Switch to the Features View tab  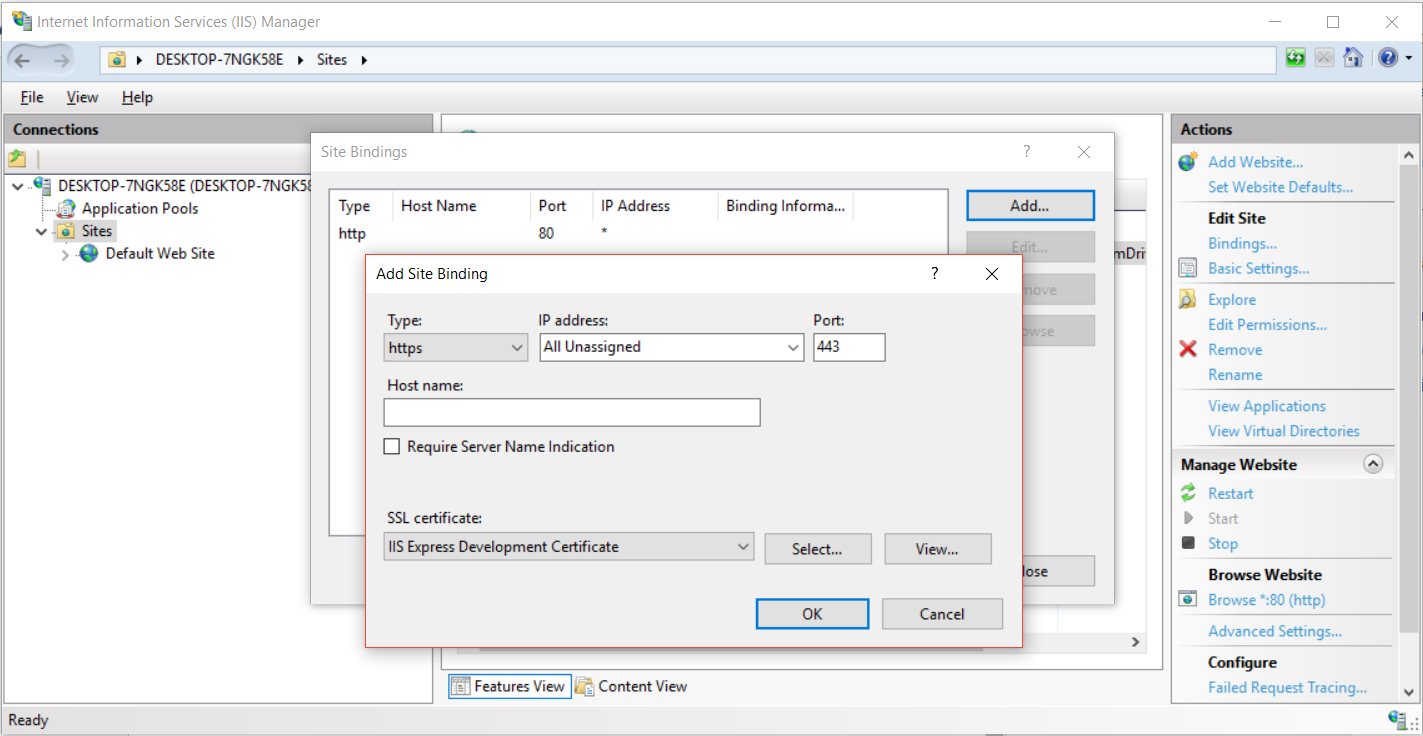tap(509, 686)
